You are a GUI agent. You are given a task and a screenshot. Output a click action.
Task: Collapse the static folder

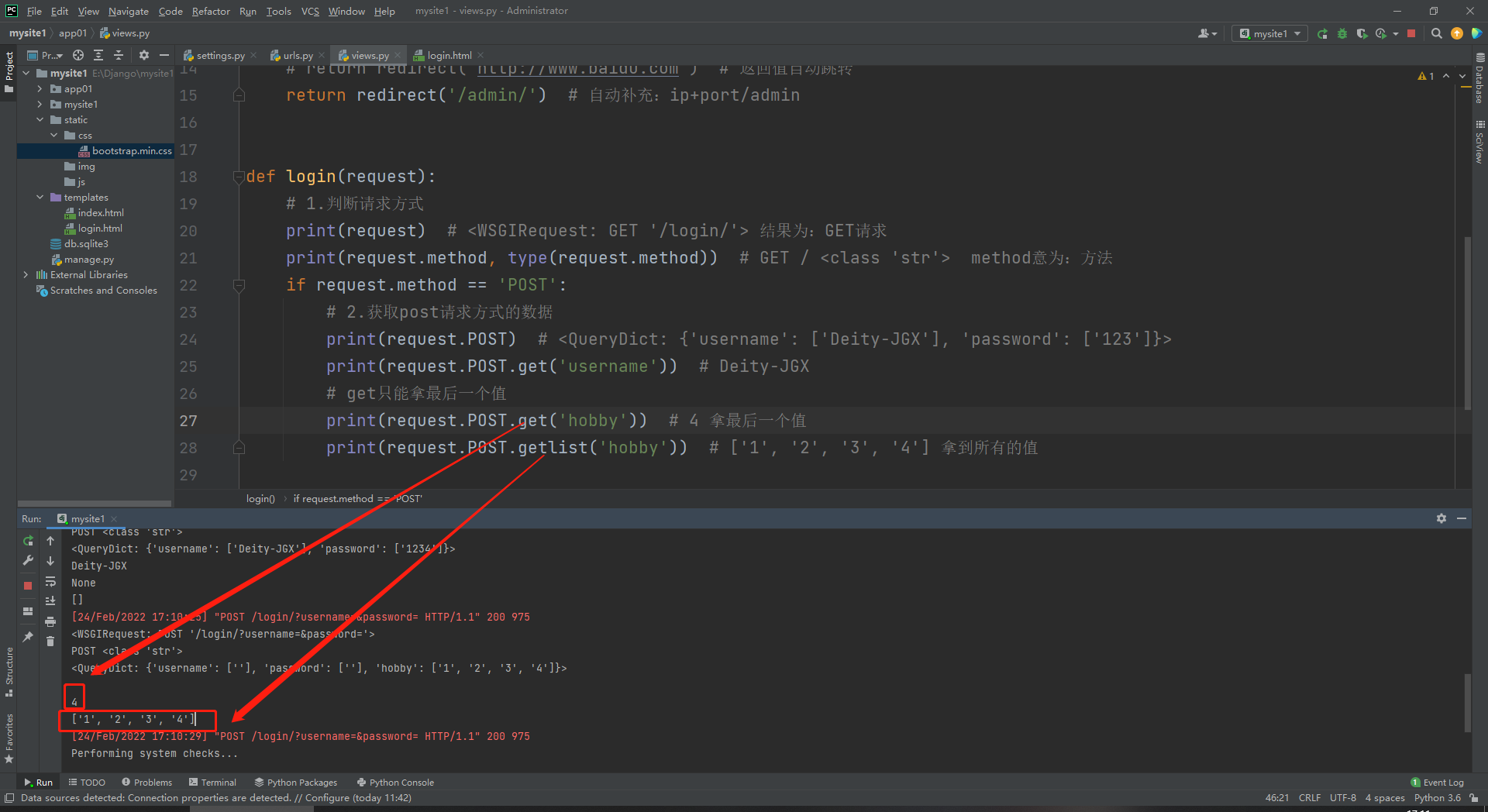[x=40, y=120]
